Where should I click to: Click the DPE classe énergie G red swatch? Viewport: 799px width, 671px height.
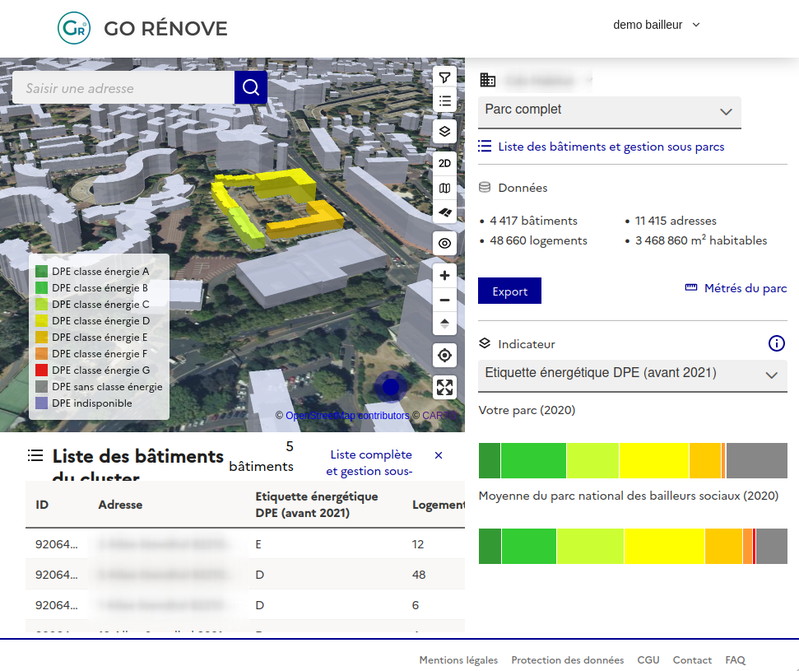42,370
